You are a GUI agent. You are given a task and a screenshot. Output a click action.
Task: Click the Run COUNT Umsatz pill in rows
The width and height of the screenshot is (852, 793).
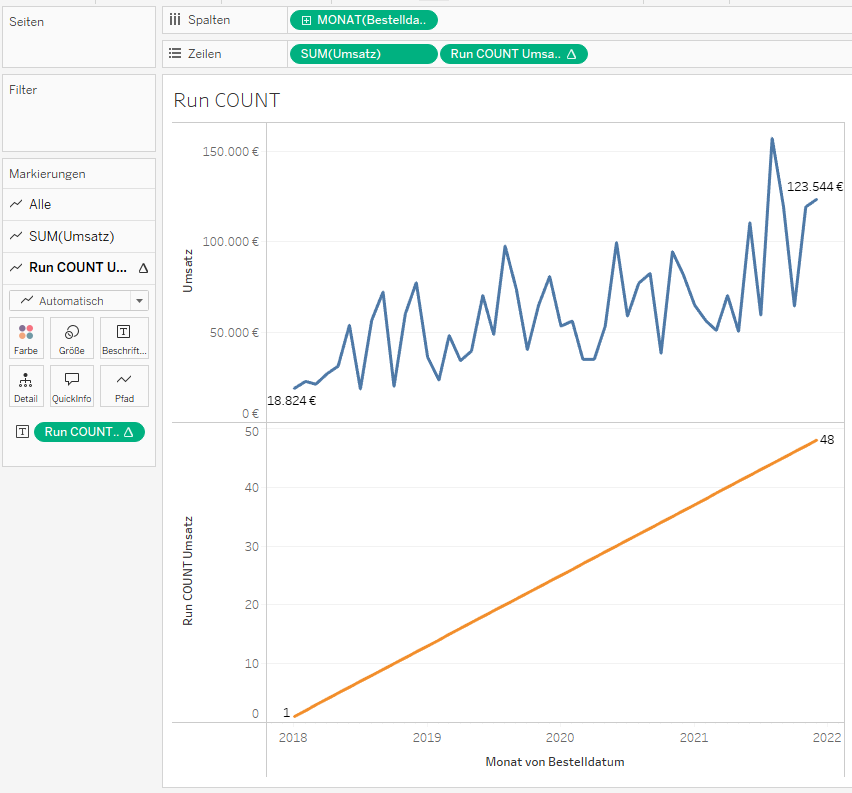[513, 54]
